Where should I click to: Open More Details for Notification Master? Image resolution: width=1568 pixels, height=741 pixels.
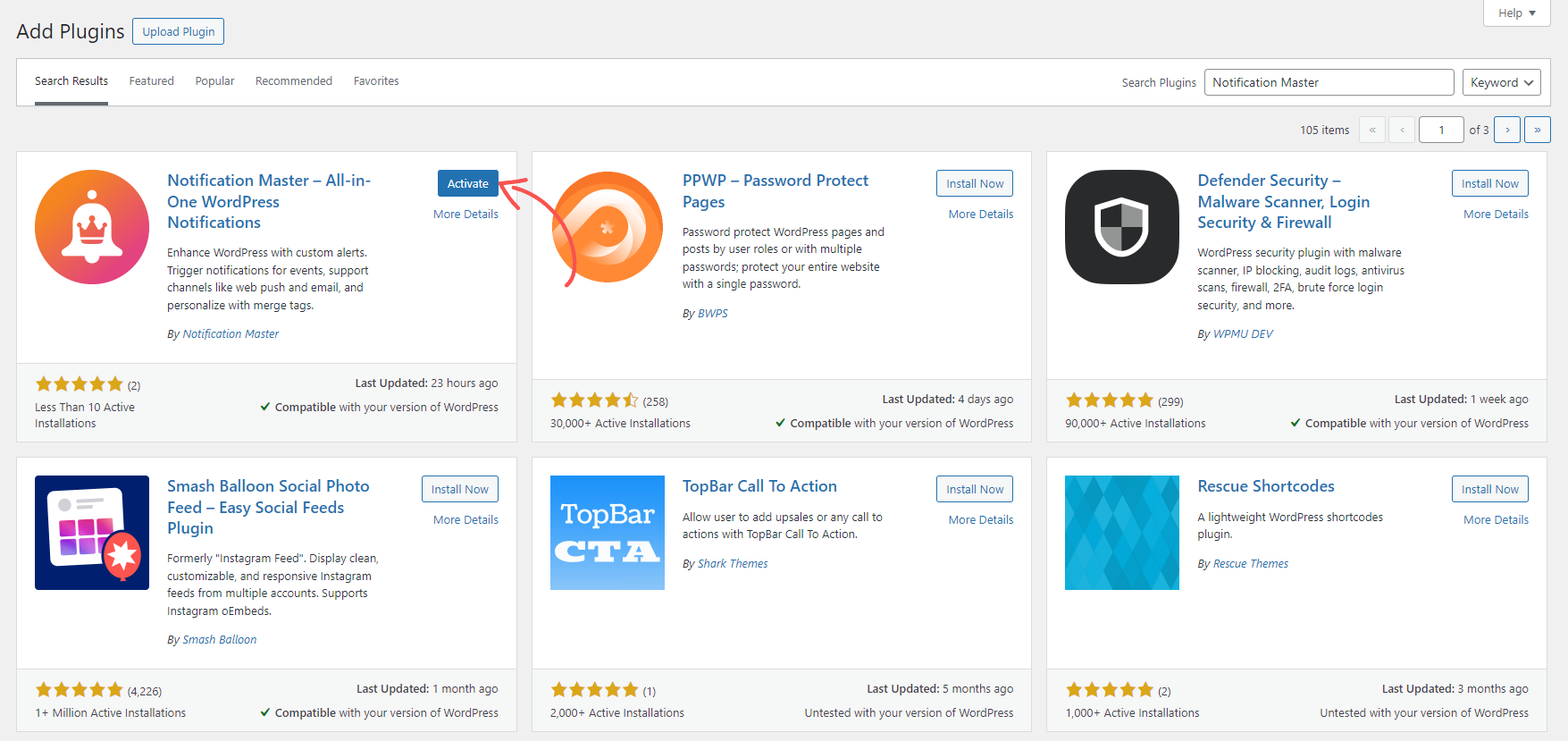coord(465,214)
